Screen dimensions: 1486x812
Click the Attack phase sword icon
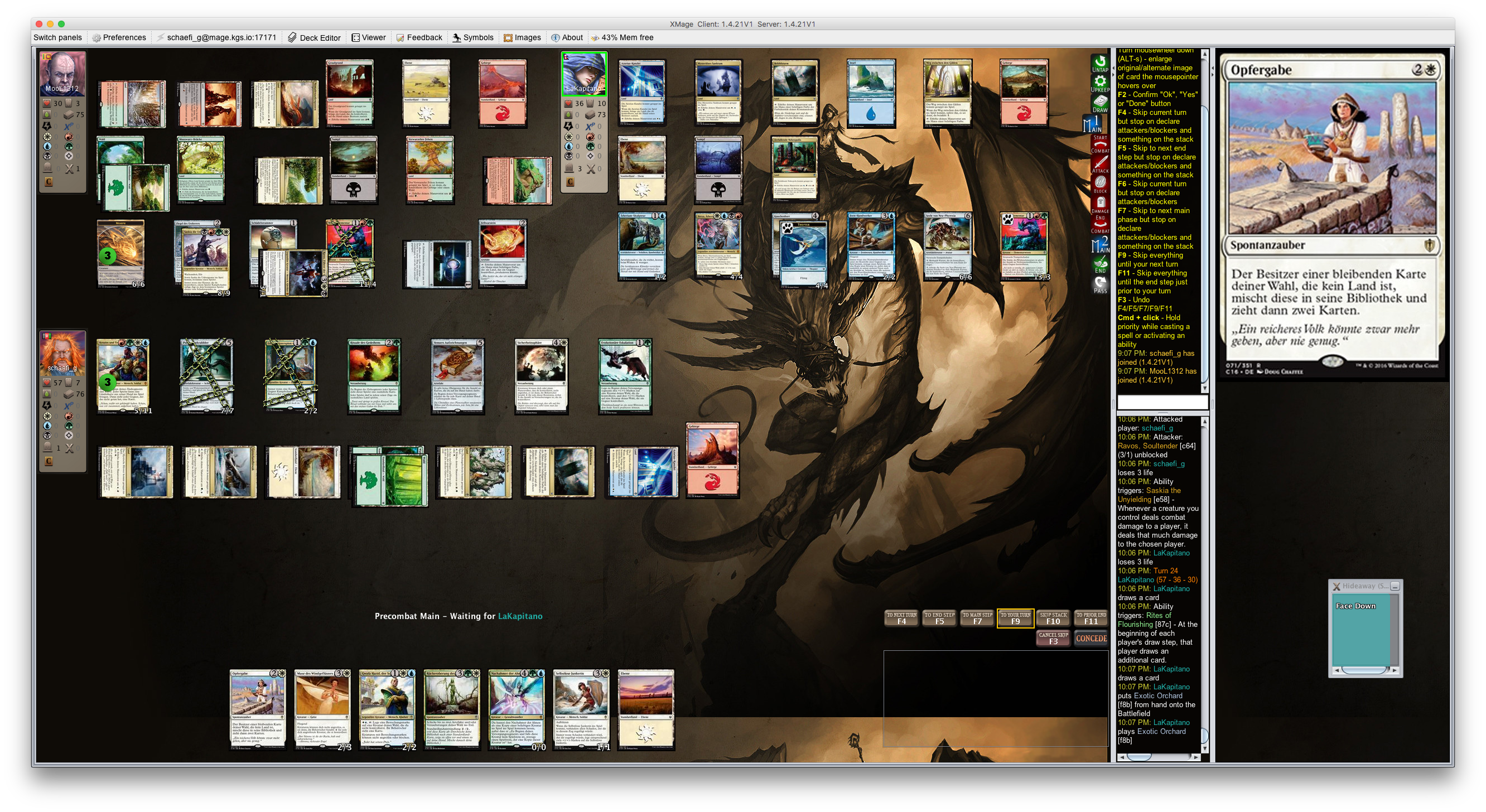1099,165
